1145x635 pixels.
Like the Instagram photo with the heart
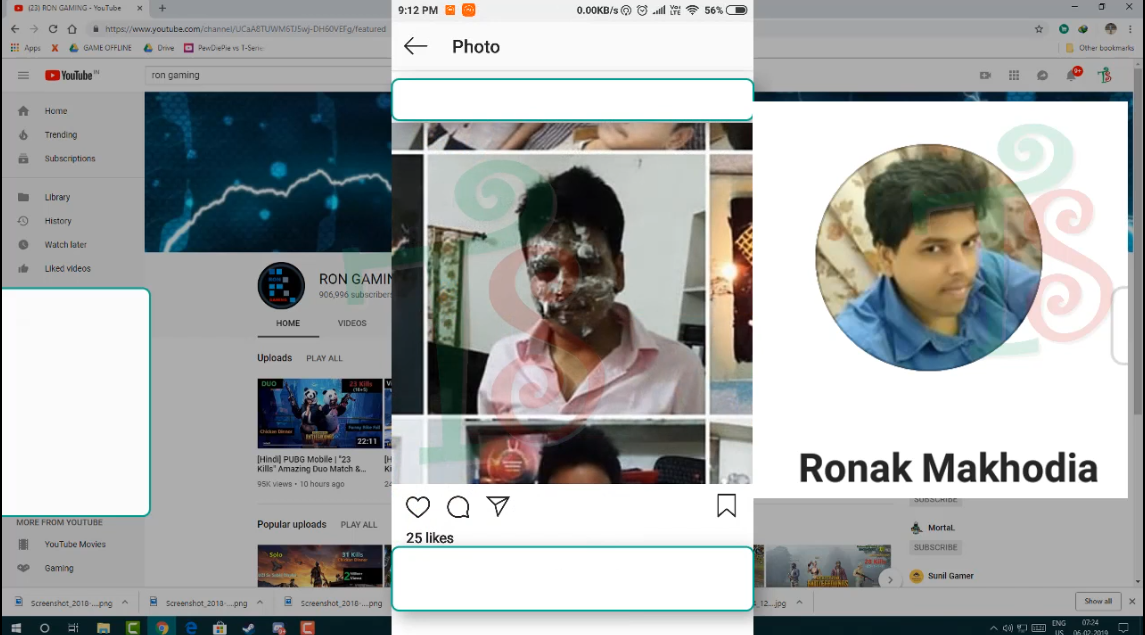(x=418, y=507)
